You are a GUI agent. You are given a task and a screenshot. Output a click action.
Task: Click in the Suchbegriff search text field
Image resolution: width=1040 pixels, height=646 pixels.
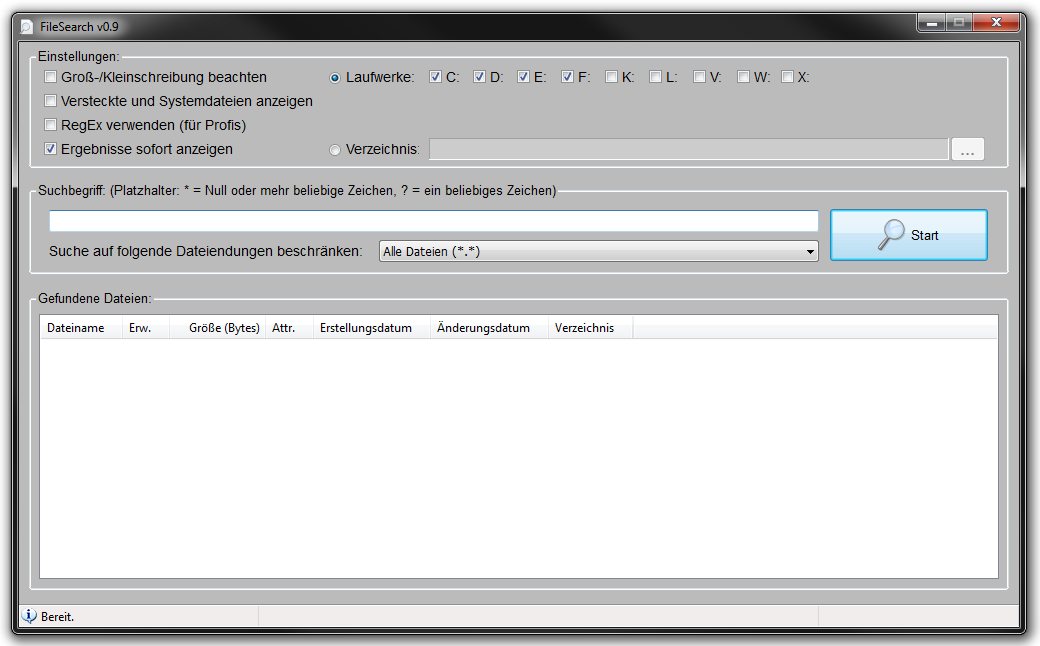point(433,221)
